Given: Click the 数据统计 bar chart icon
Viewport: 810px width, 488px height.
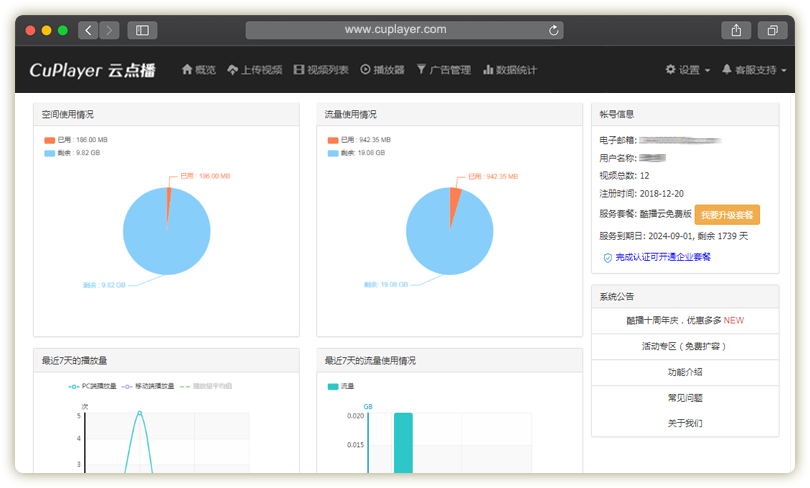Looking at the screenshot, I should pos(488,70).
